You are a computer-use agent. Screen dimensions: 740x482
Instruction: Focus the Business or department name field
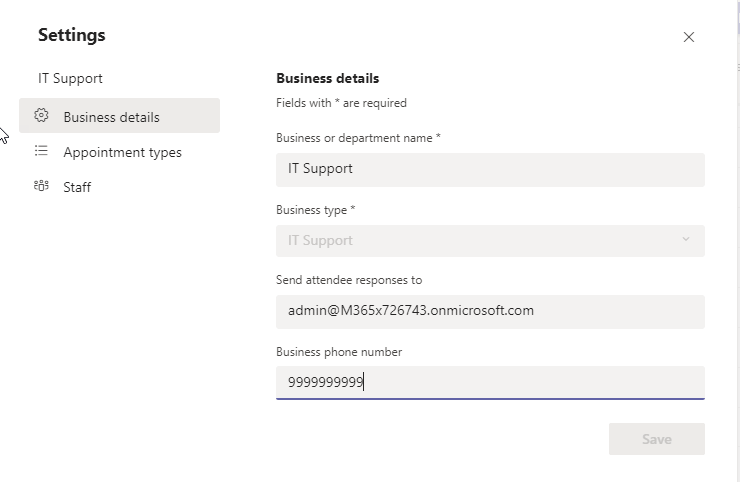tap(490, 169)
